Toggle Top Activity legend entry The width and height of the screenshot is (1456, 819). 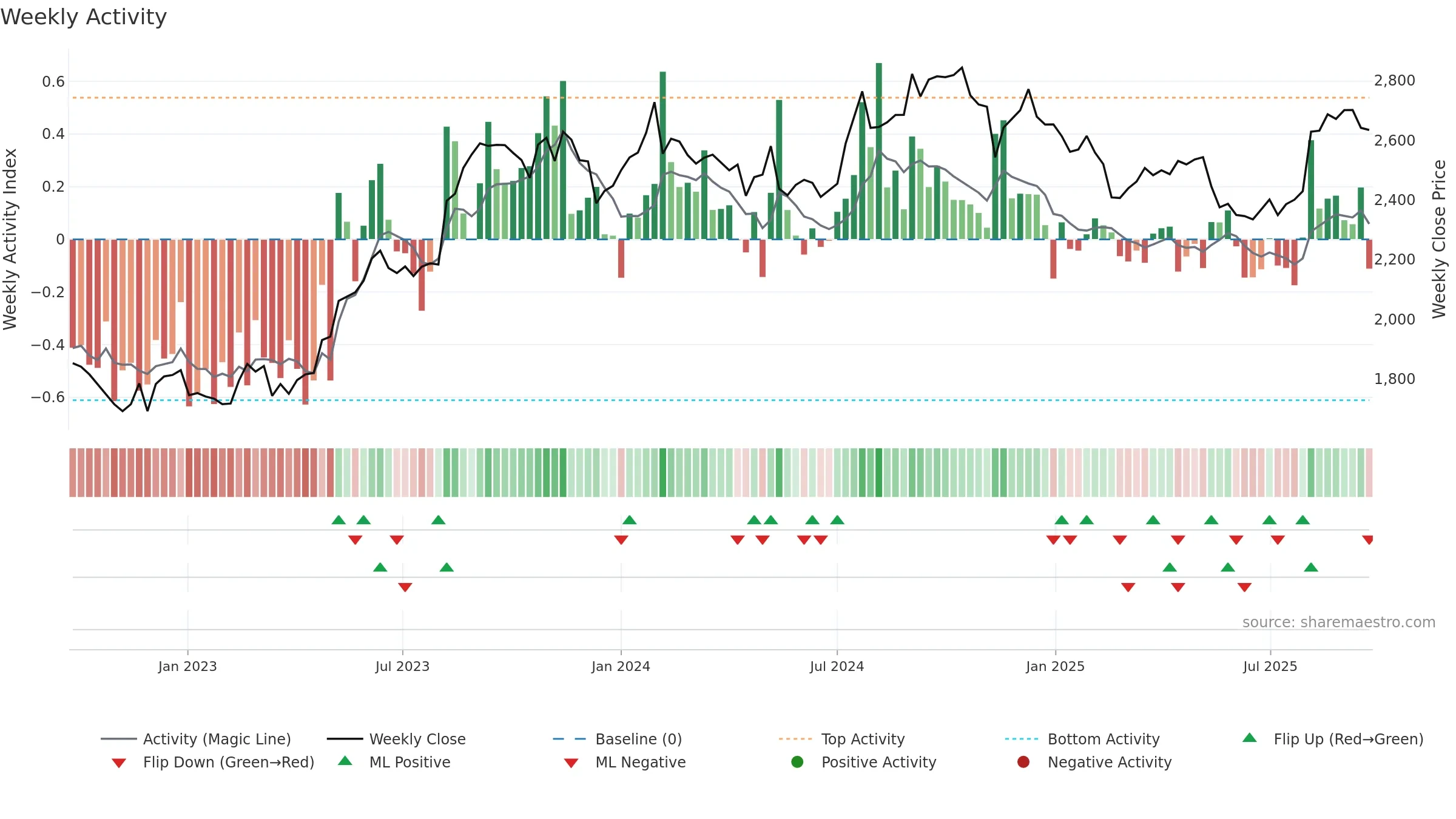pyautogui.click(x=841, y=739)
